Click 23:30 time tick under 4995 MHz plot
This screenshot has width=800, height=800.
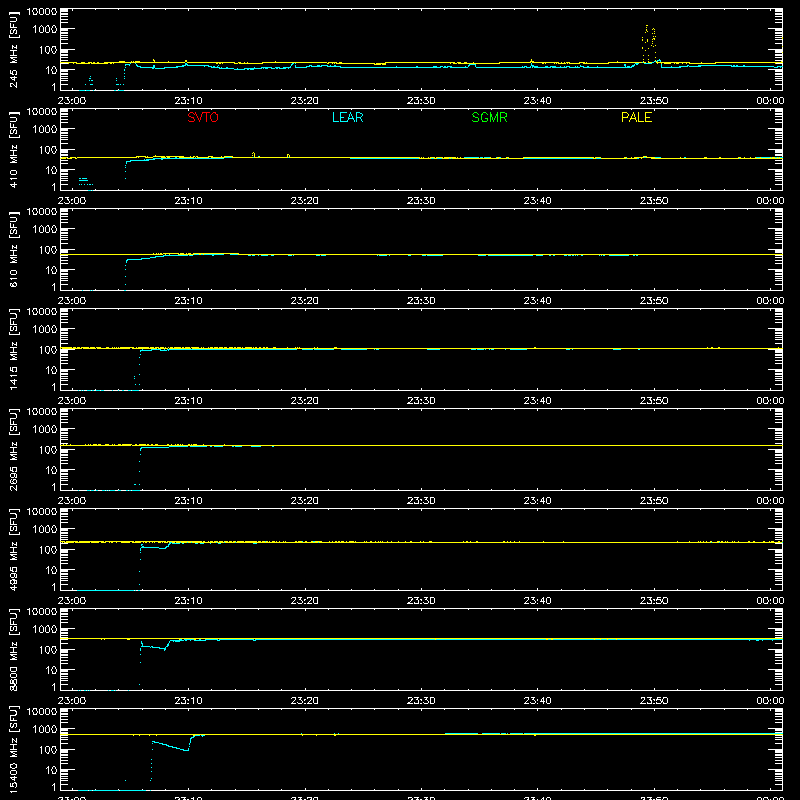[421, 601]
